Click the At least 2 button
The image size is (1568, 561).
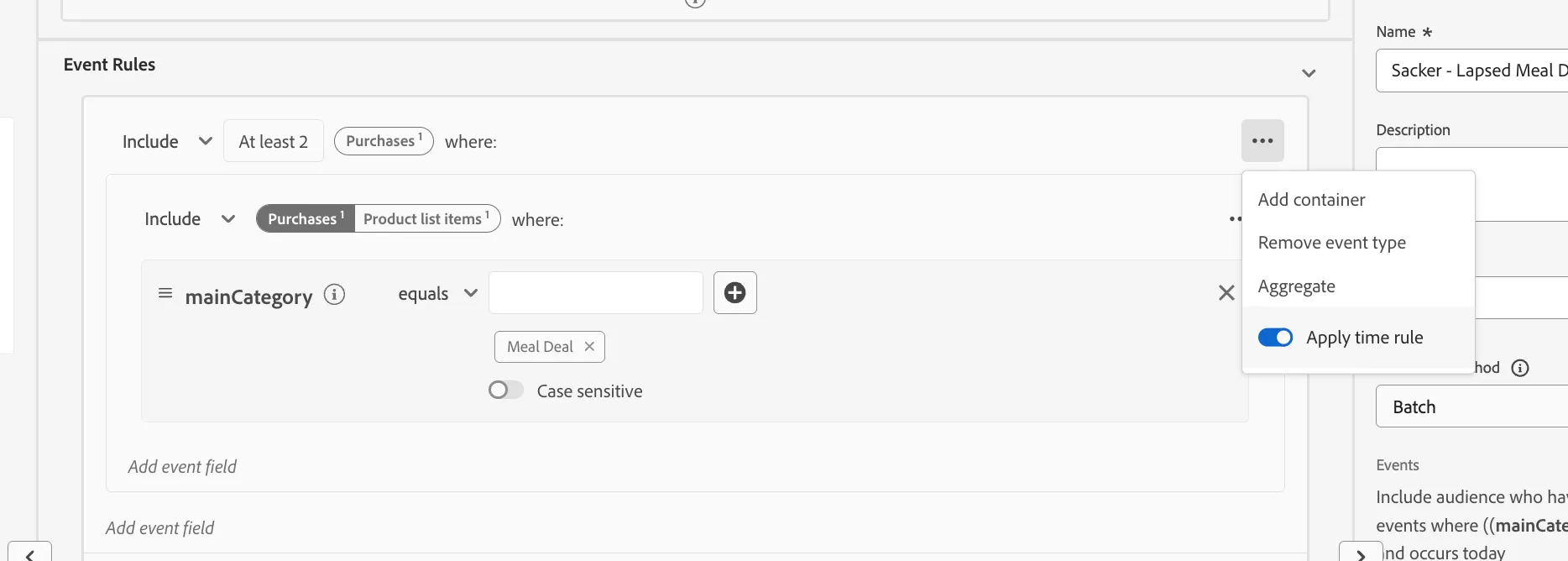[274, 141]
